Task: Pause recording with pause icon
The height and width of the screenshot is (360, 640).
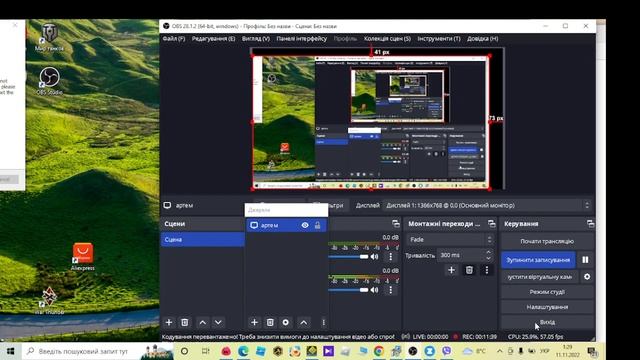Action: click(585, 260)
